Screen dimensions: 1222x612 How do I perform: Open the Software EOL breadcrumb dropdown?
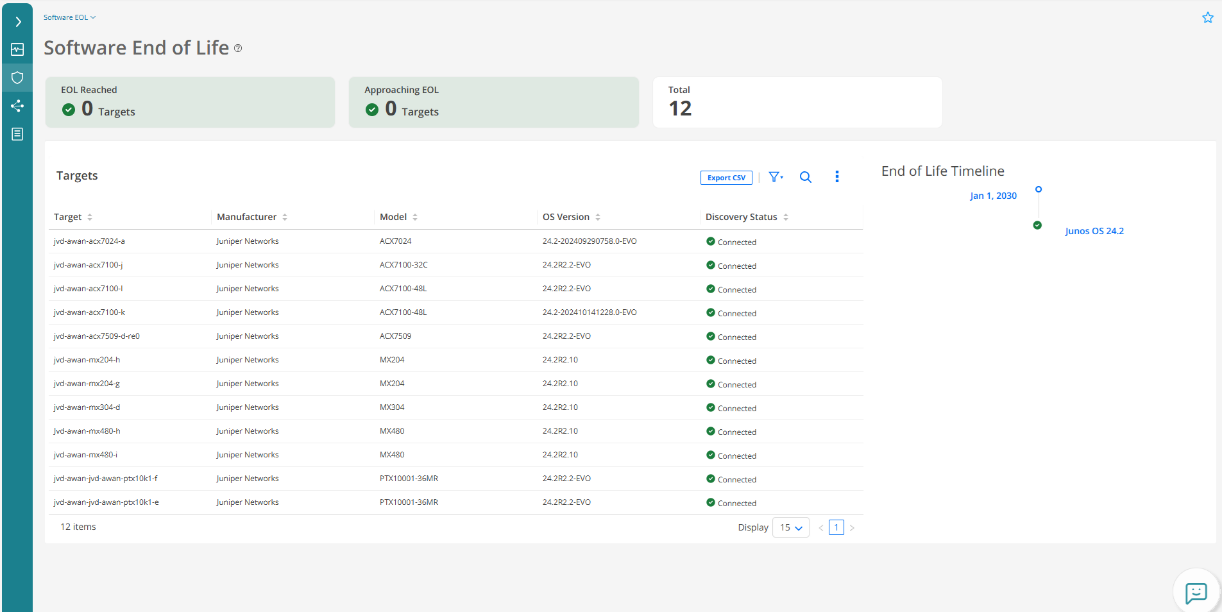(70, 17)
